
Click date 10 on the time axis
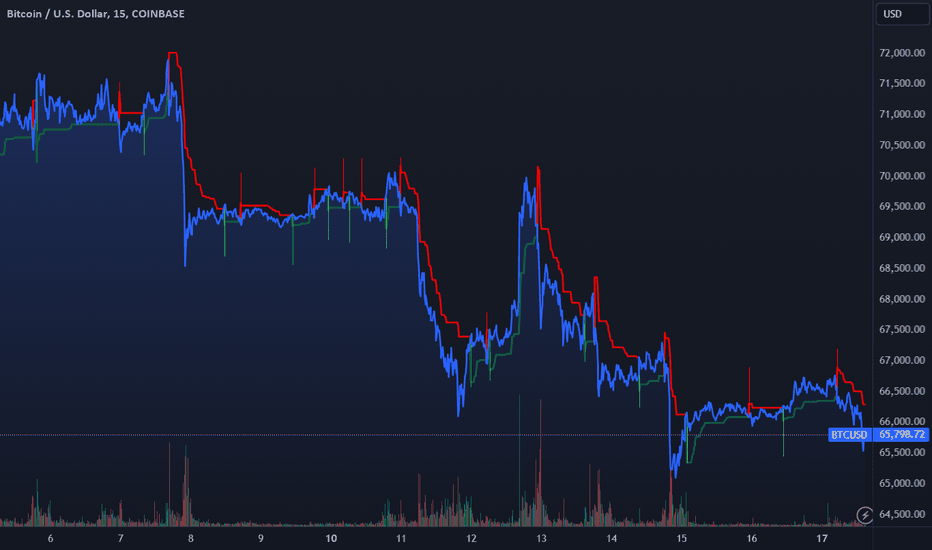click(x=331, y=539)
